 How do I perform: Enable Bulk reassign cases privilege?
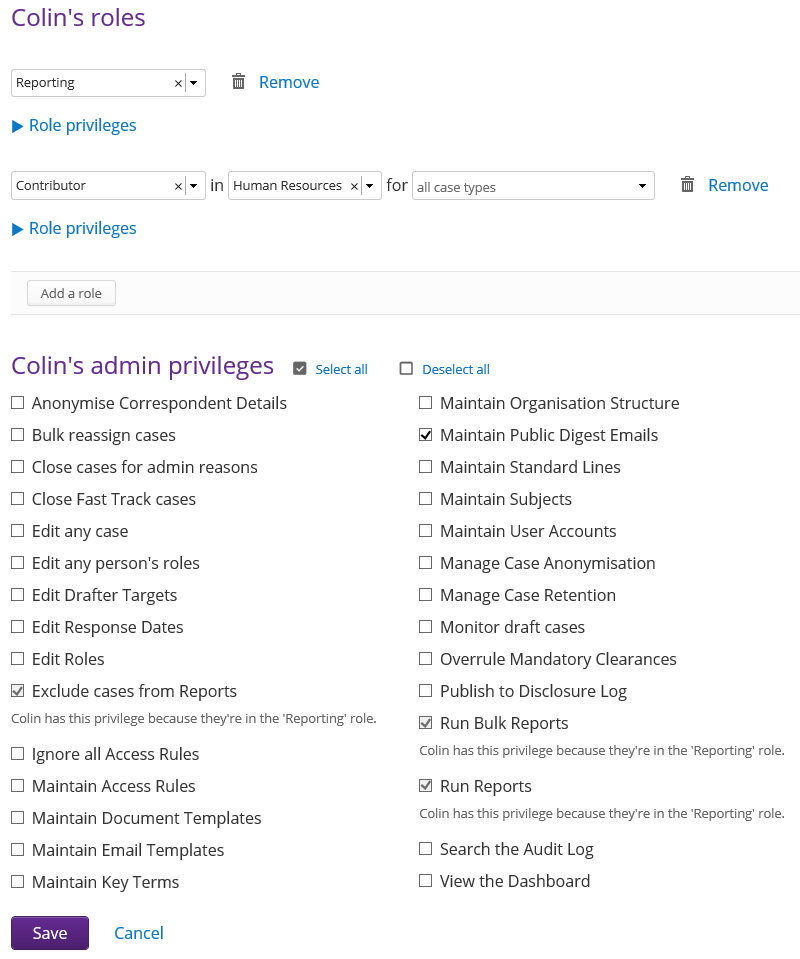18,435
